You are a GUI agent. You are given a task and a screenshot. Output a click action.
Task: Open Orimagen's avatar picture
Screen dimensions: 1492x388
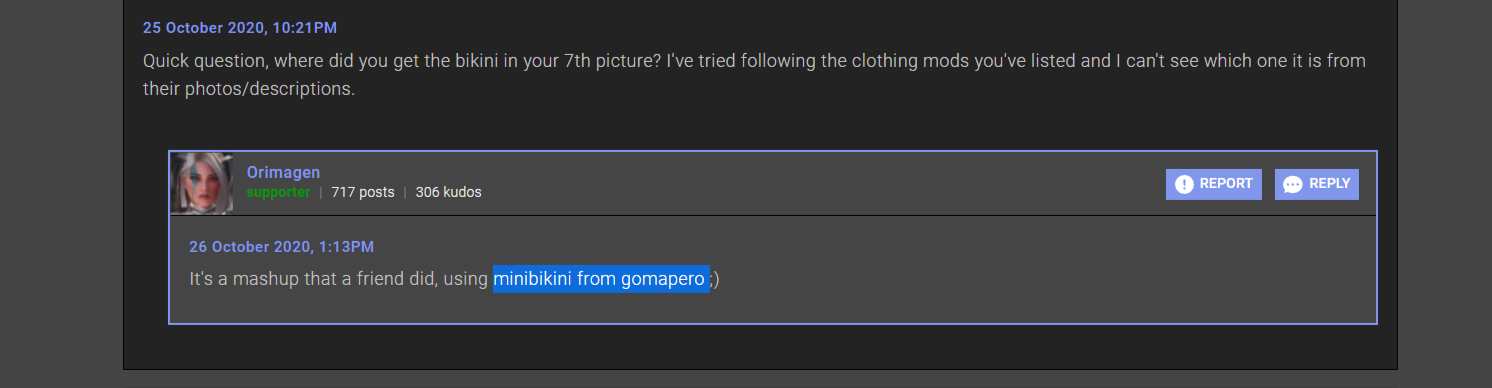[202, 183]
